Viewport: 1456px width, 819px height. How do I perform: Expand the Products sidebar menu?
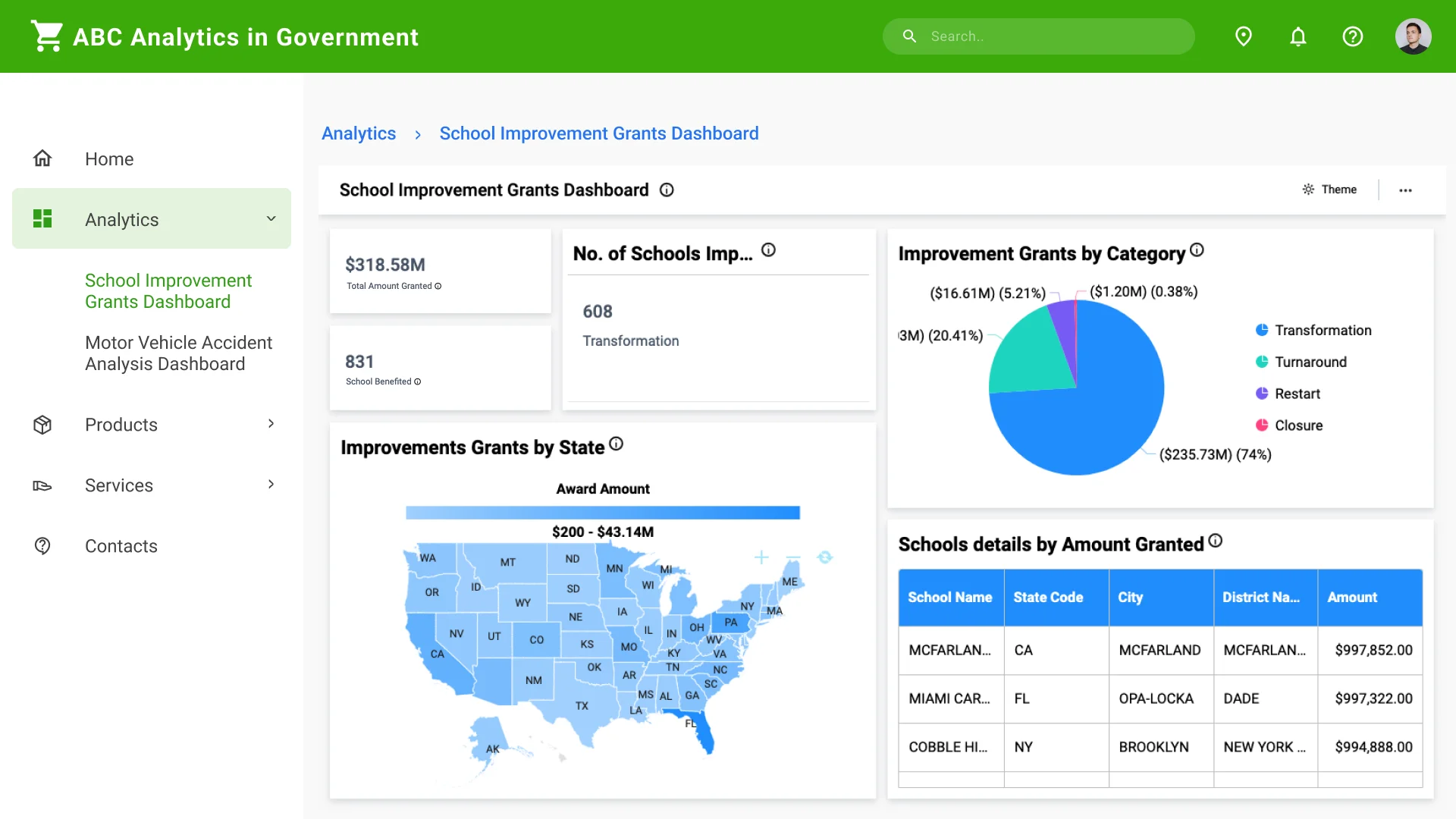click(x=271, y=424)
